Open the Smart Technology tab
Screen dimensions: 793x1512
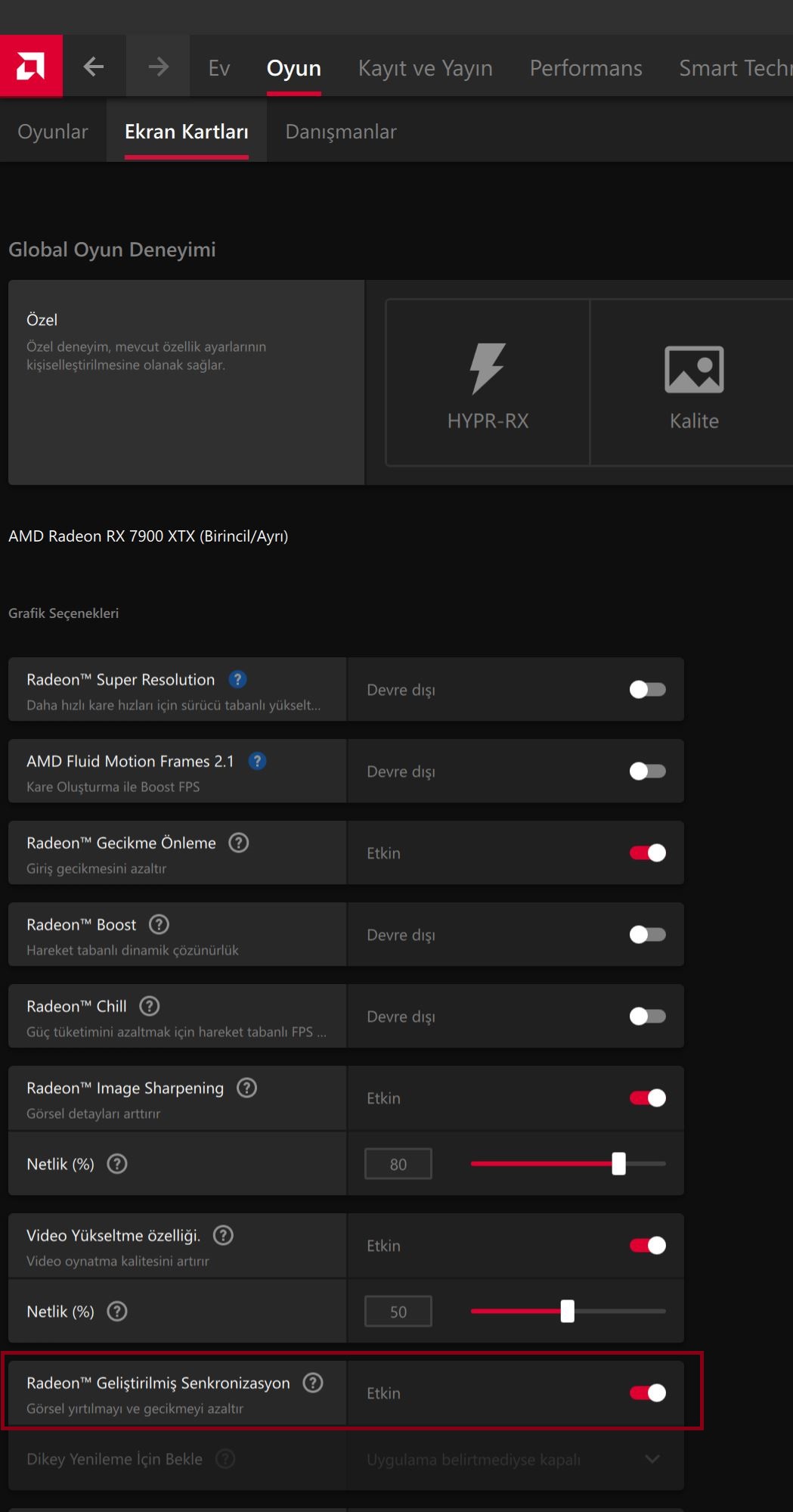coord(736,68)
